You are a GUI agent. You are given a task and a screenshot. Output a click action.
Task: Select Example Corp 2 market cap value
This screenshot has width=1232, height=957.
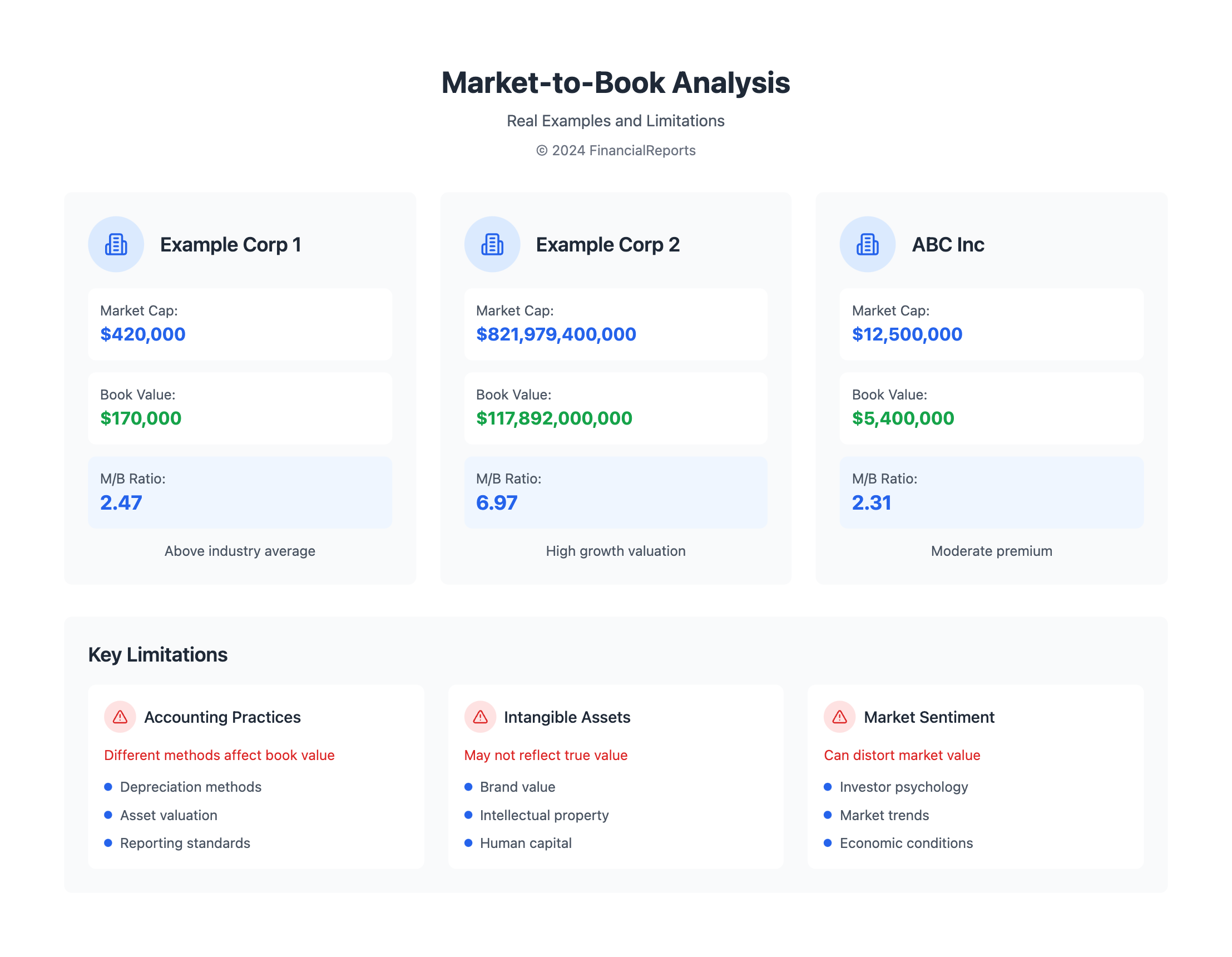pos(556,334)
